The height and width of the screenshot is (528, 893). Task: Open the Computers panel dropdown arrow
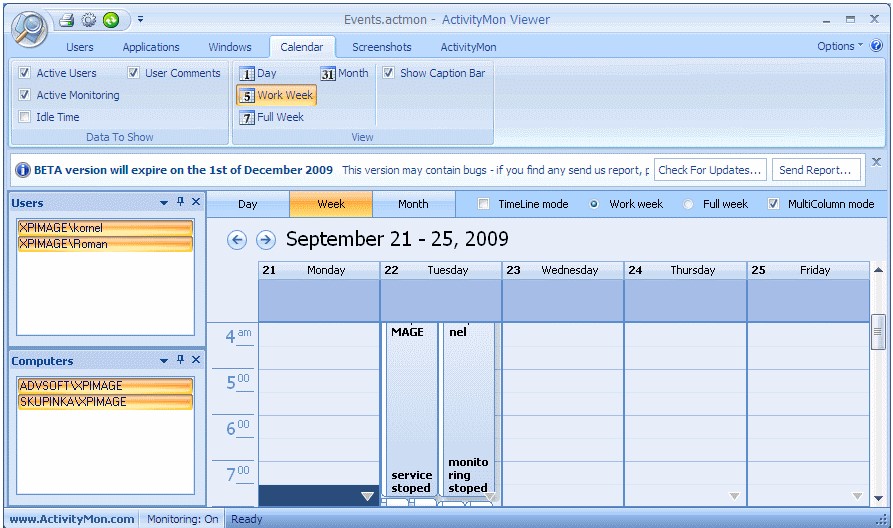(x=164, y=361)
